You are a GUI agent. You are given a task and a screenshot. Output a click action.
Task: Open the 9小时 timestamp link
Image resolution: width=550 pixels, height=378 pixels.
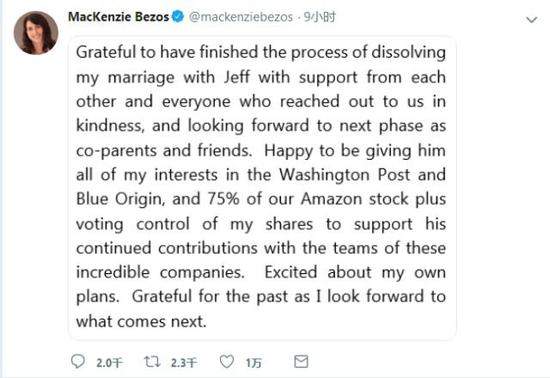point(320,16)
